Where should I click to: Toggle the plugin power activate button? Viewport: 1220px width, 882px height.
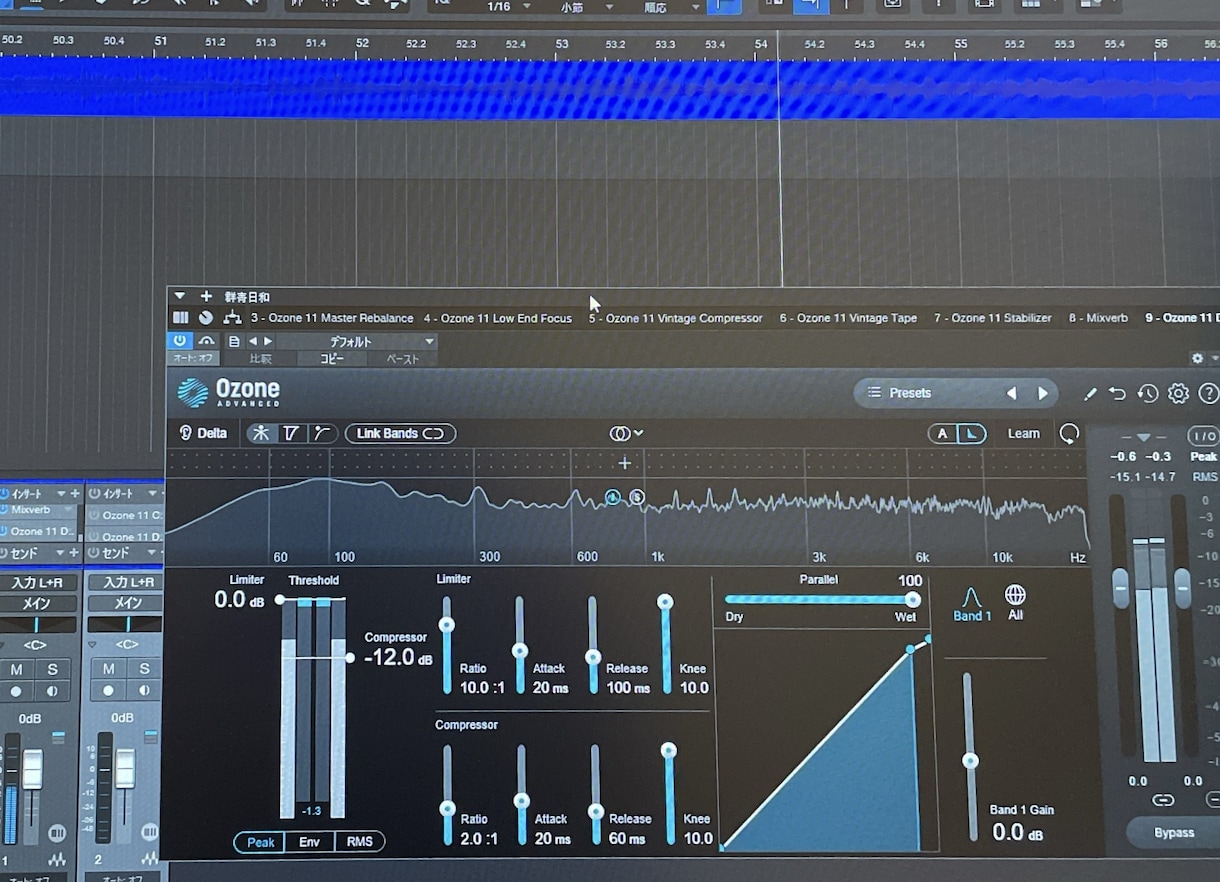click(179, 341)
